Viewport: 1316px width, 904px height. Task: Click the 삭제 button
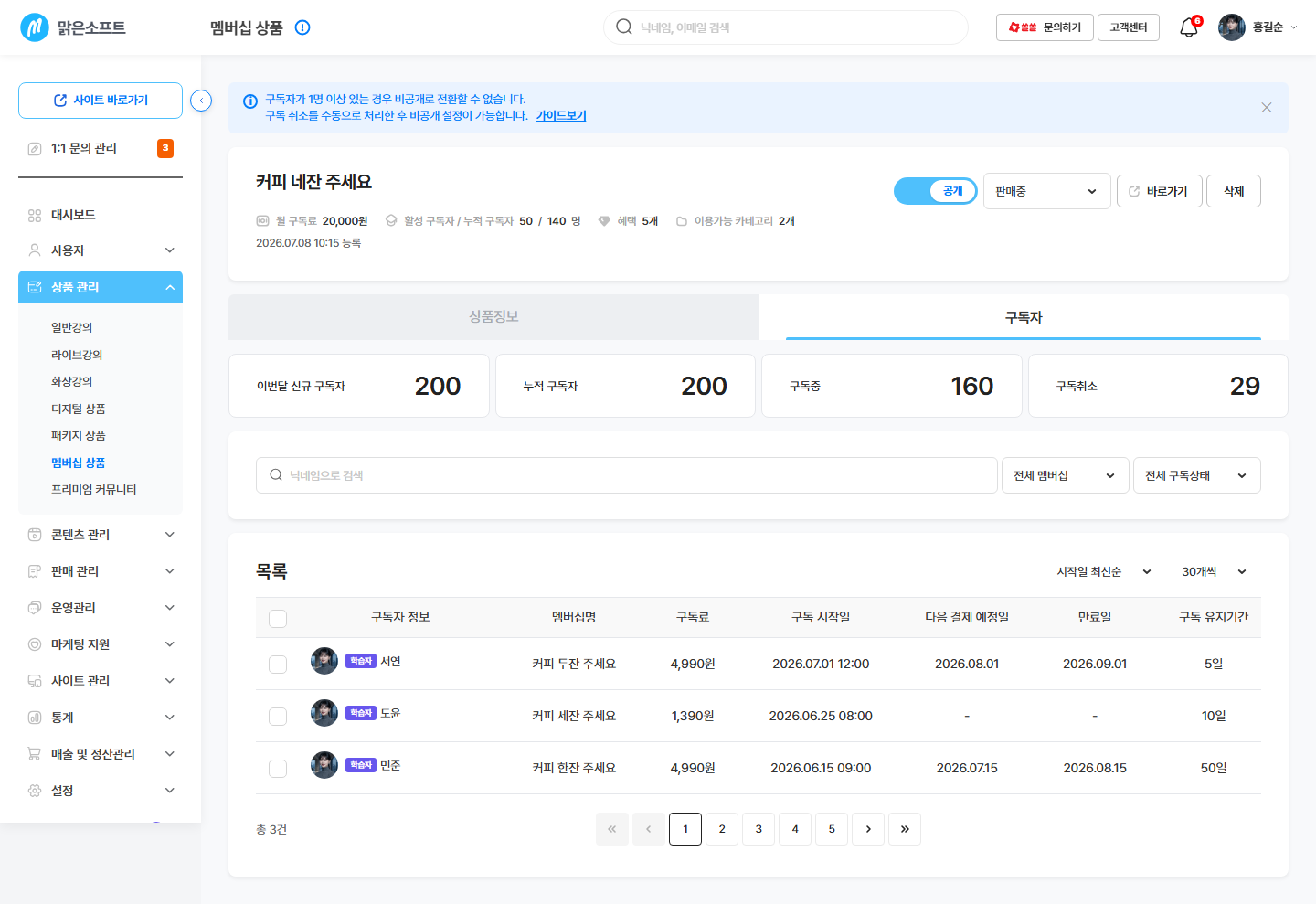(x=1234, y=191)
